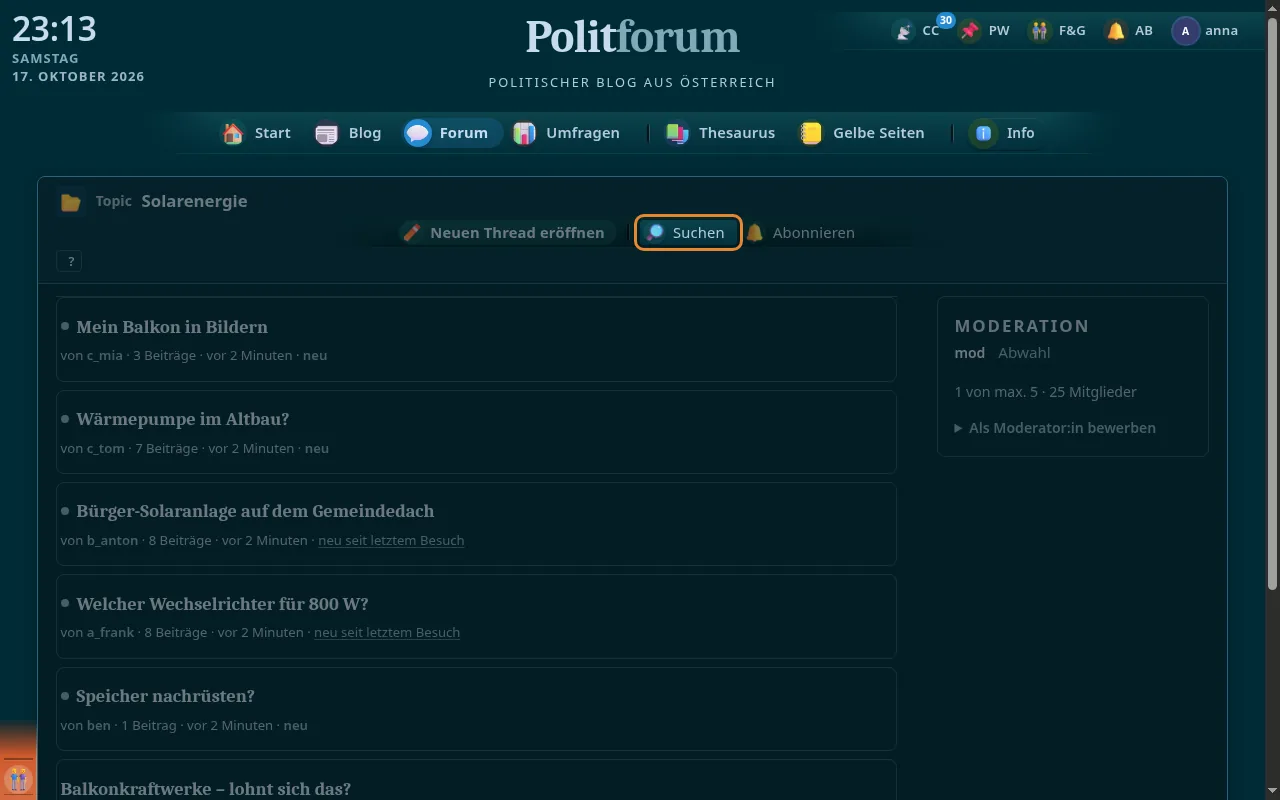
Task: Open the Blog menu label
Action: tap(365, 133)
